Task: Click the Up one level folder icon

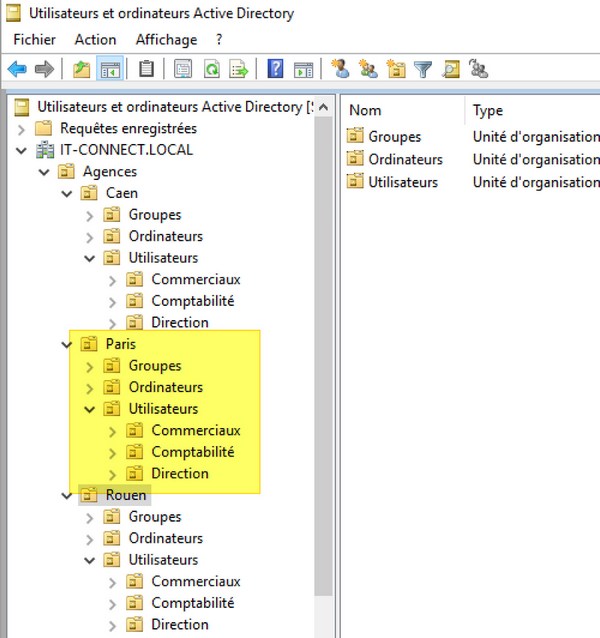Action: pyautogui.click(x=82, y=69)
